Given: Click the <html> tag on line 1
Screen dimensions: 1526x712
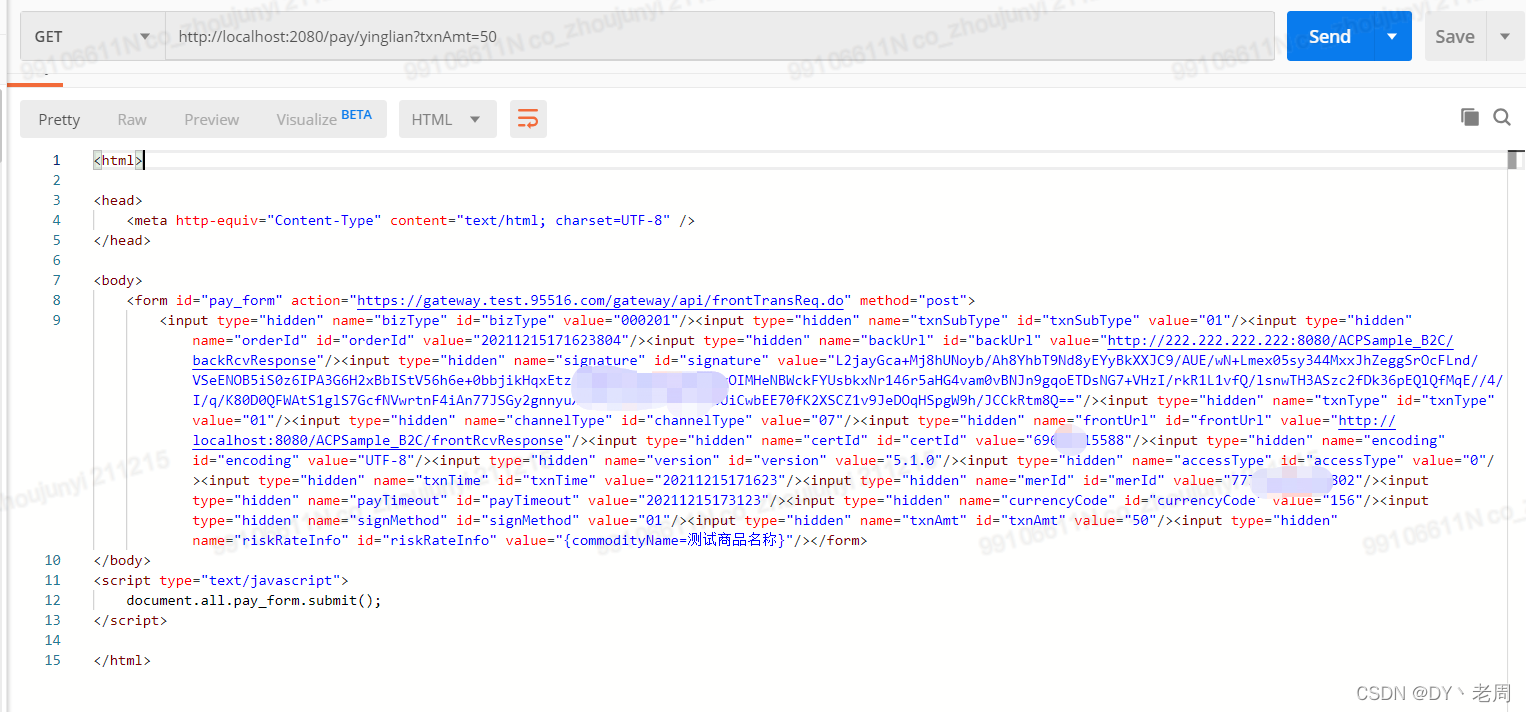Looking at the screenshot, I should [118, 160].
